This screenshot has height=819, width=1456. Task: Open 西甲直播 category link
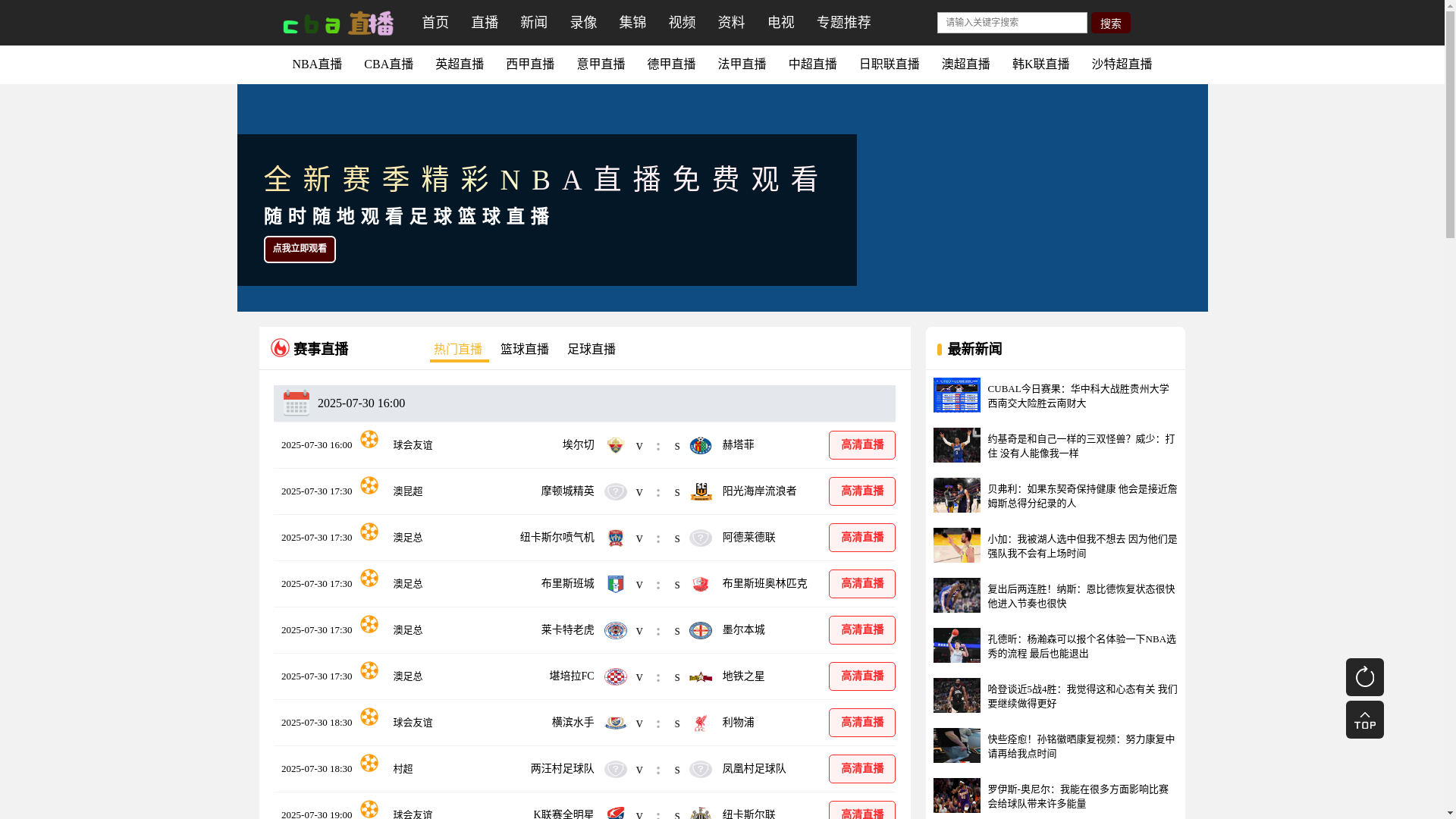(x=530, y=64)
